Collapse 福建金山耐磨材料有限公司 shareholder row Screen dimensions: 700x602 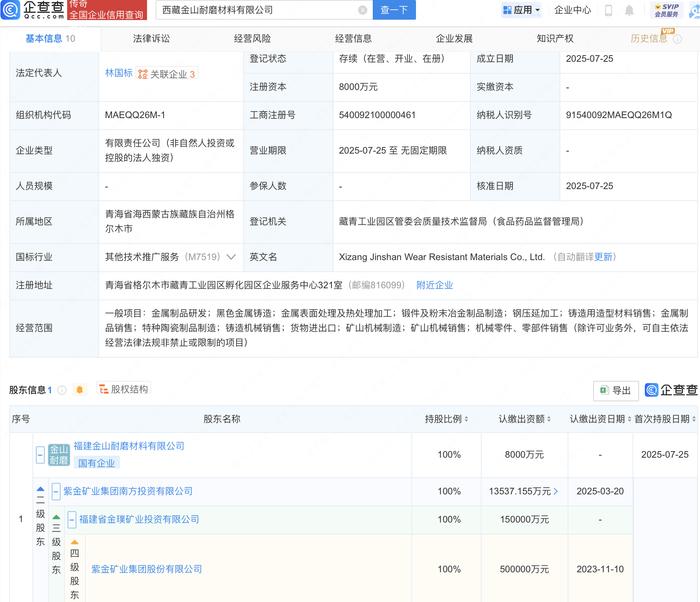40,455
